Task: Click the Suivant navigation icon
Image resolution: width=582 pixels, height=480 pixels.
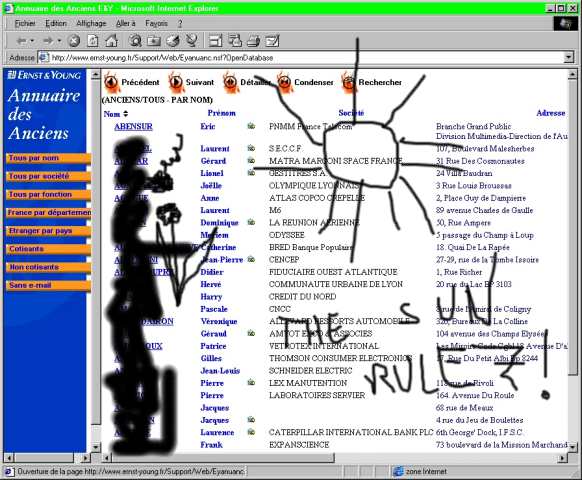Action: (x=176, y=82)
